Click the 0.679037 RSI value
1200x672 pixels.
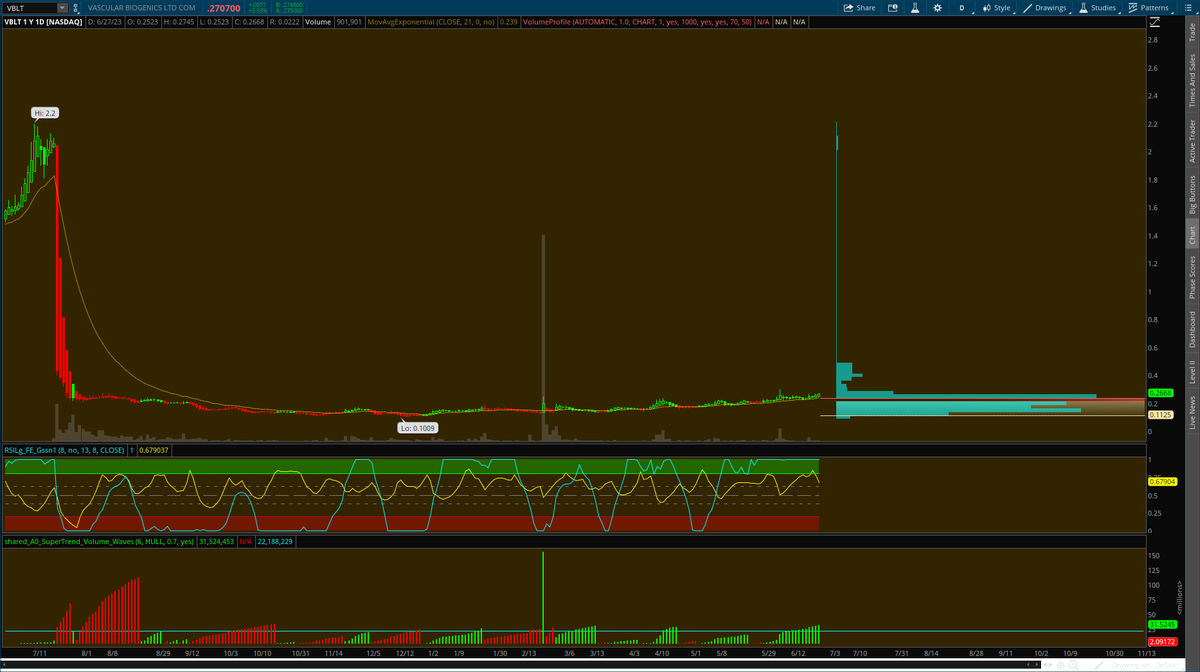coord(155,450)
